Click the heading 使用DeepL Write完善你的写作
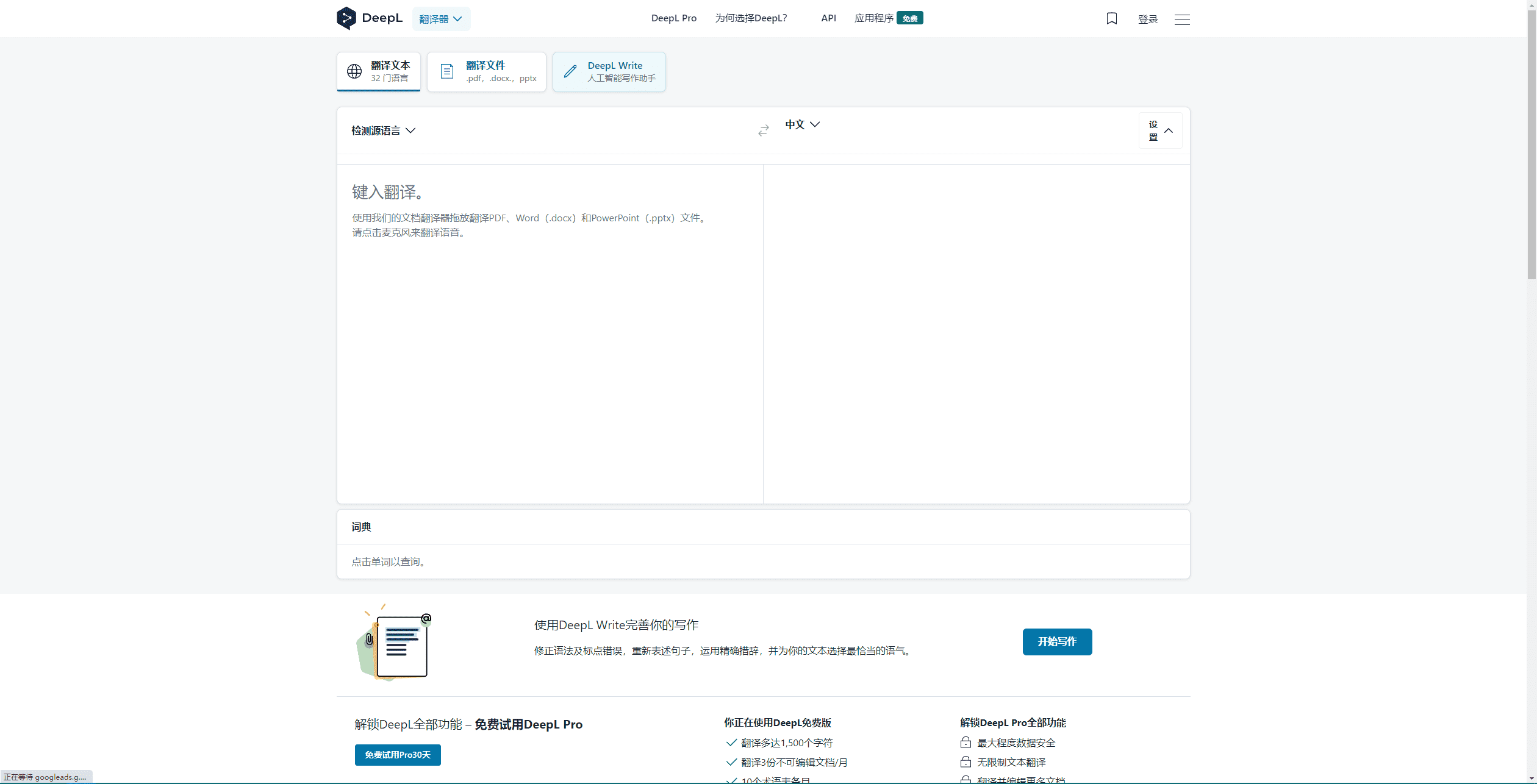This screenshot has width=1537, height=784. [616, 625]
